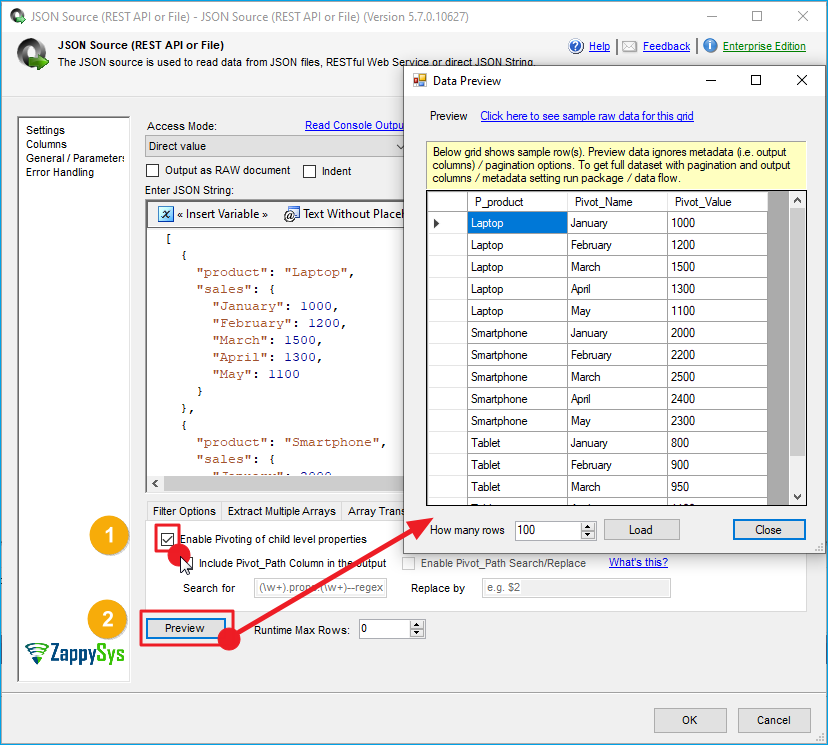Click the Close button in Data Preview

pyautogui.click(x=769, y=530)
